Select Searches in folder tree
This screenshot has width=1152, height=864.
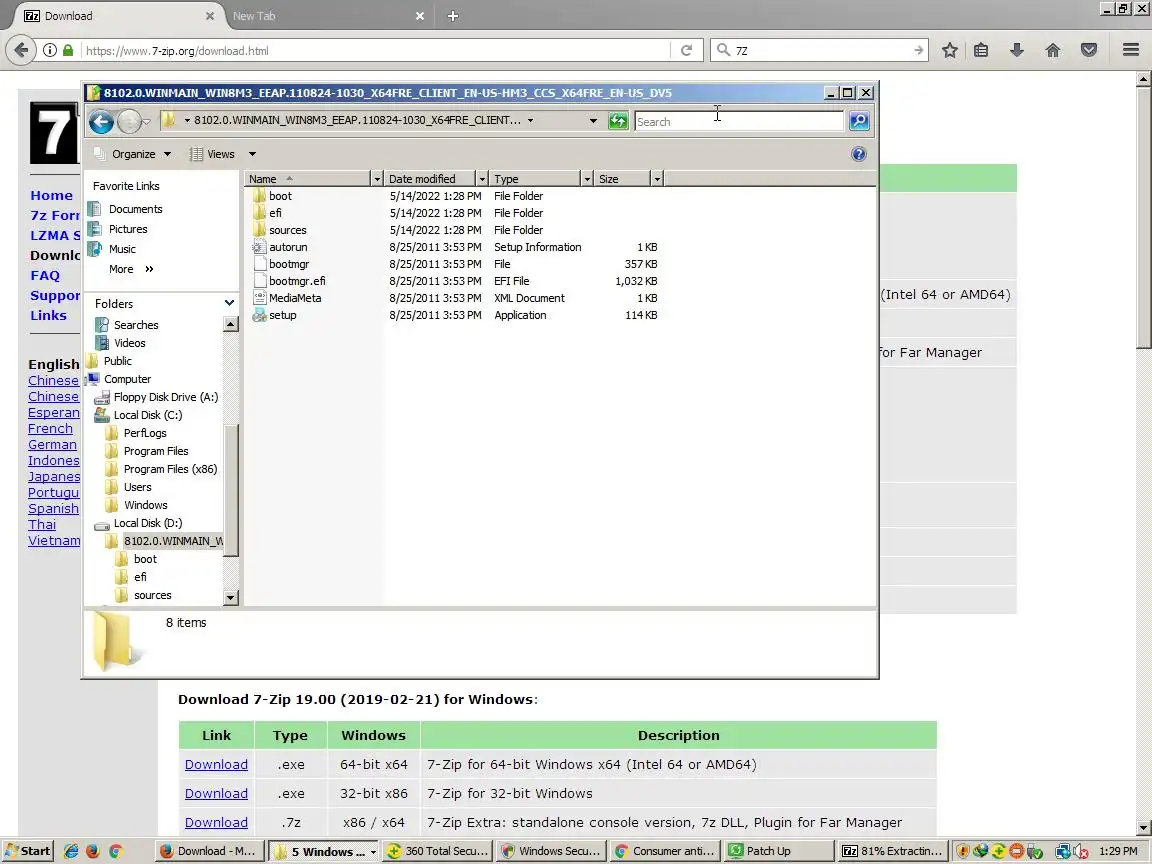136,325
